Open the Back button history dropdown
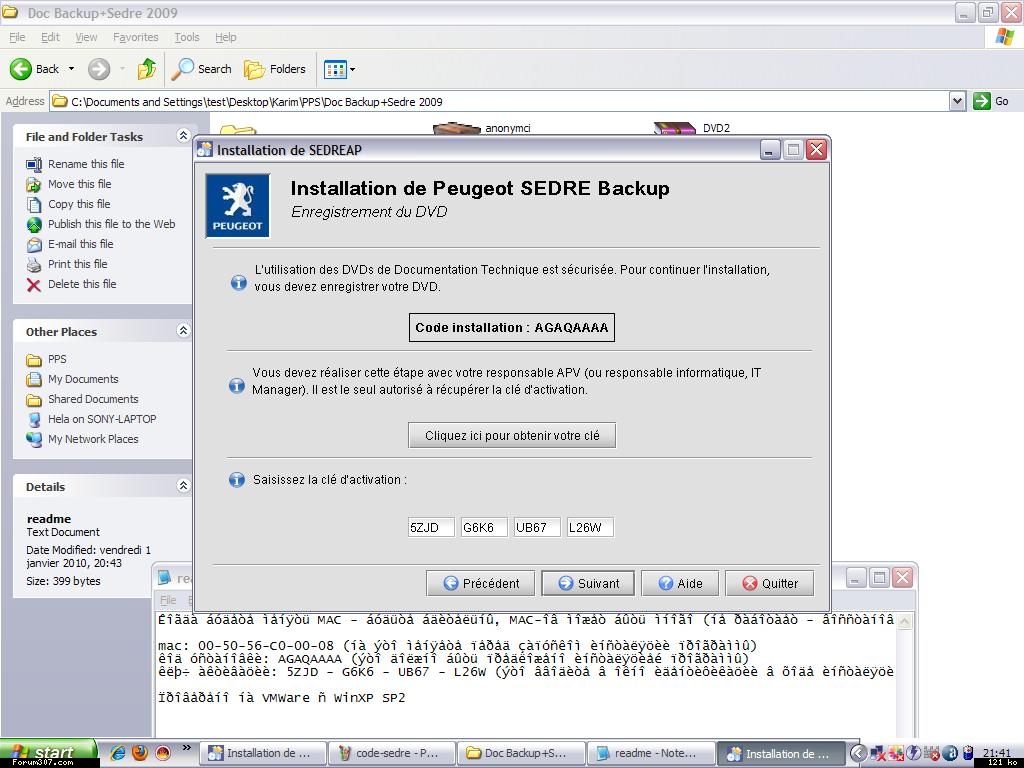1024x768 pixels. click(71, 69)
